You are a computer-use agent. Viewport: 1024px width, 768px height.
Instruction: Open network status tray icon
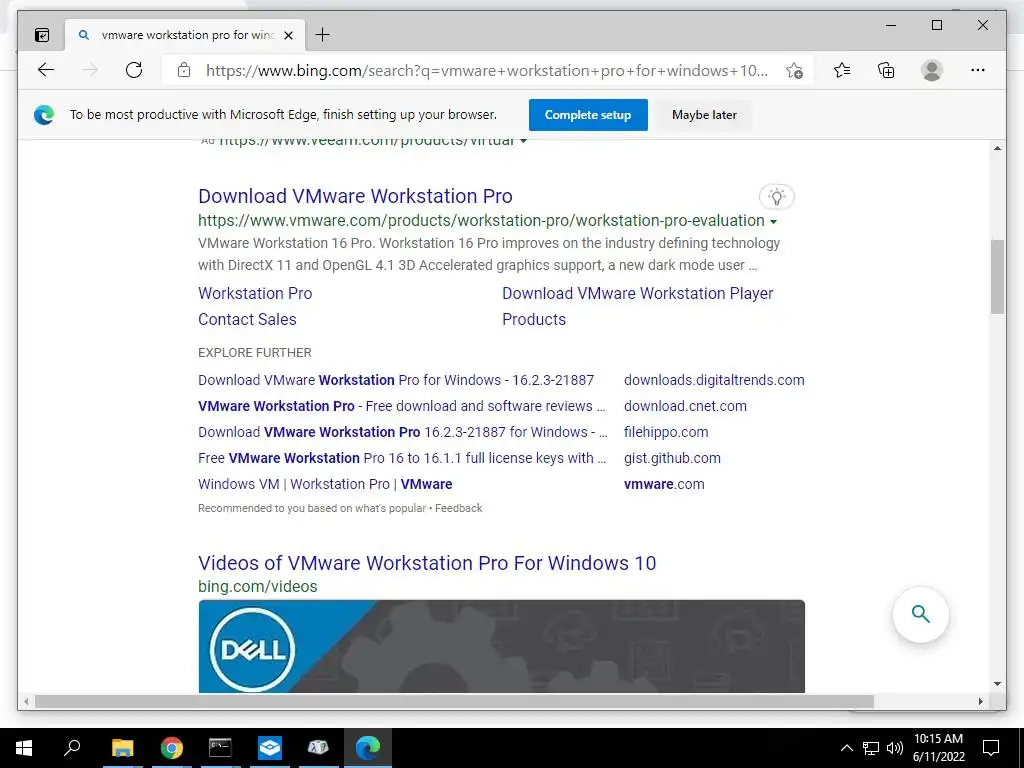[871, 748]
